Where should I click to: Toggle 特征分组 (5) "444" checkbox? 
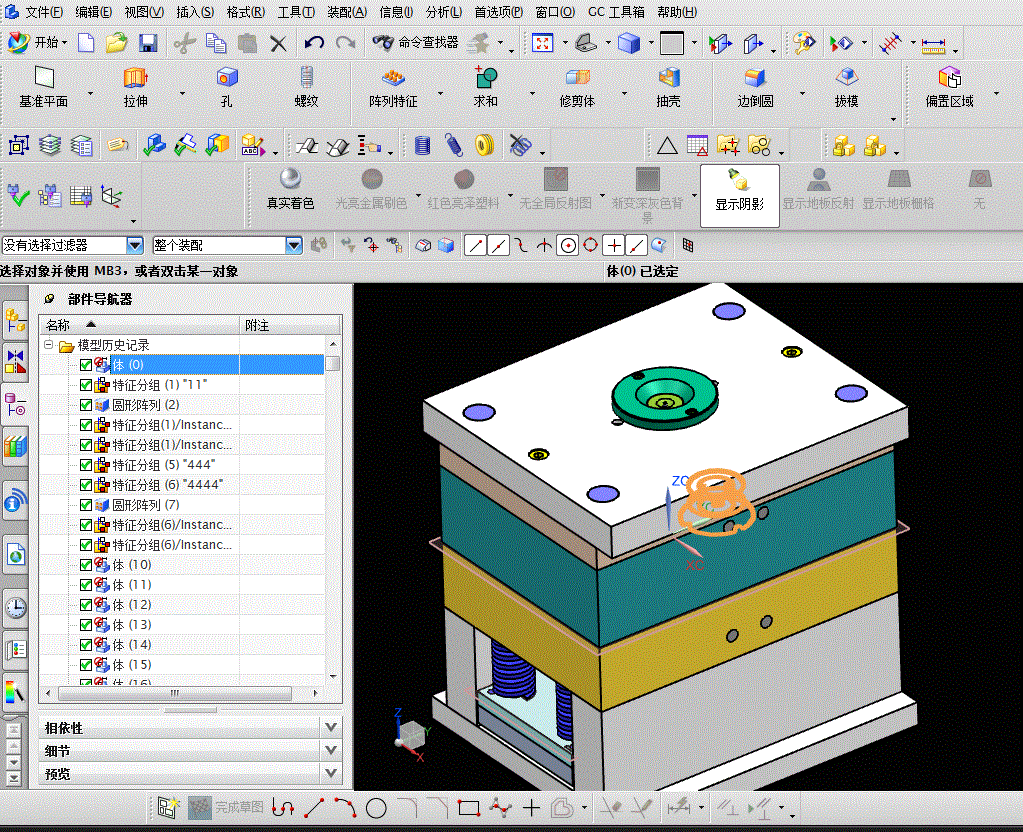tap(85, 465)
